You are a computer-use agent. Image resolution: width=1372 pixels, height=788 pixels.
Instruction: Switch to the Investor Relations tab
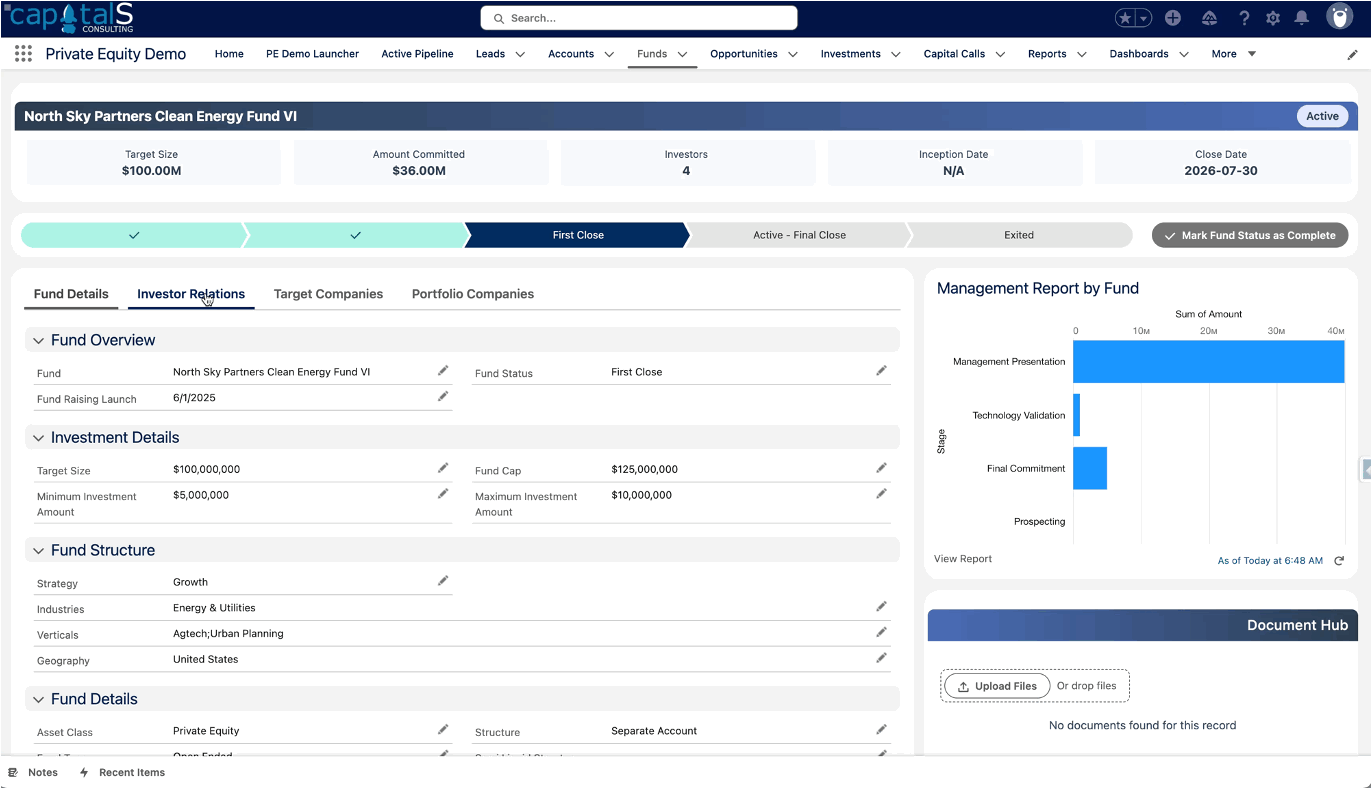(x=191, y=294)
